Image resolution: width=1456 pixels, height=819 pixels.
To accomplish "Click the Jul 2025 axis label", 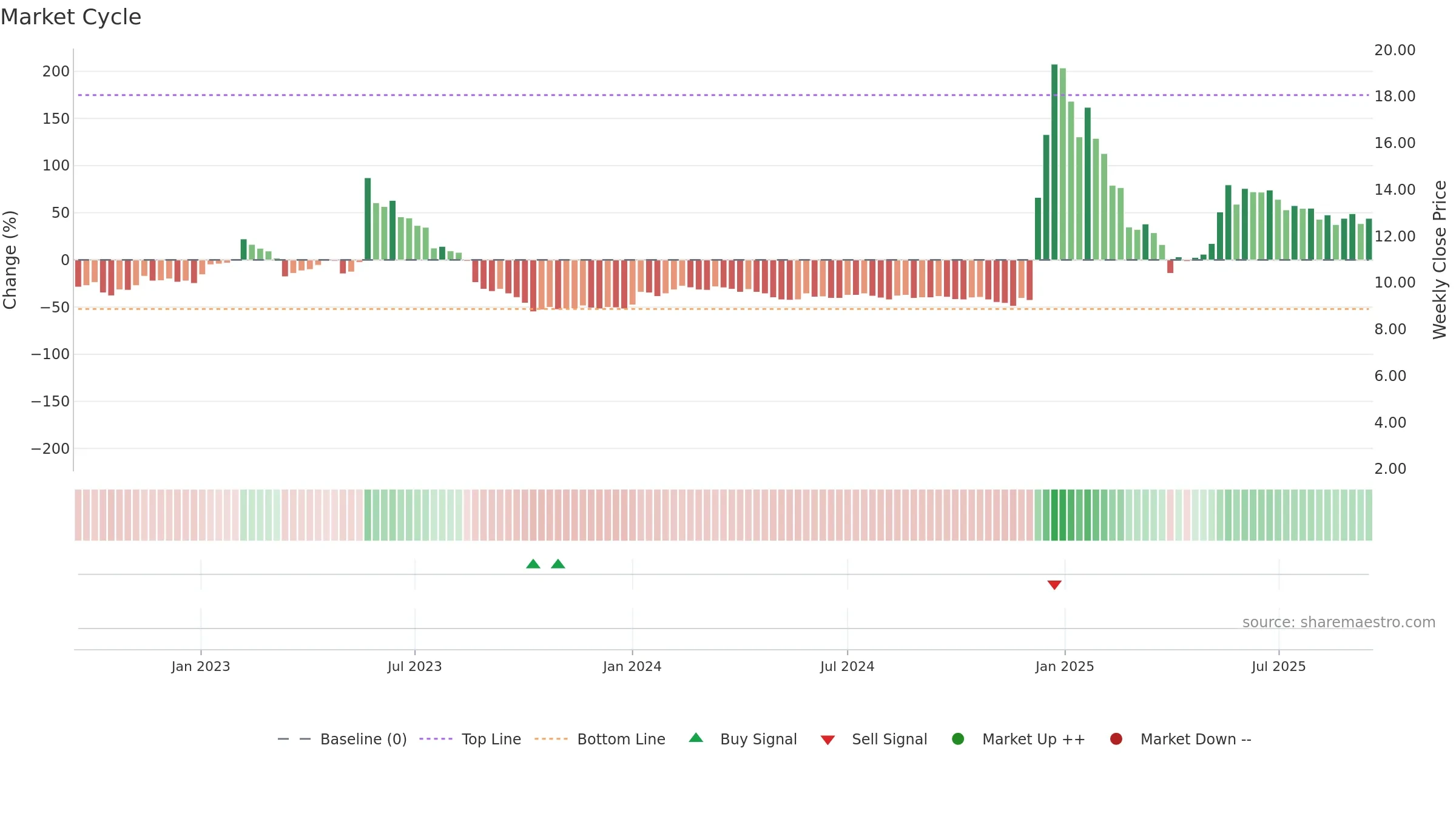I will pos(1279,667).
